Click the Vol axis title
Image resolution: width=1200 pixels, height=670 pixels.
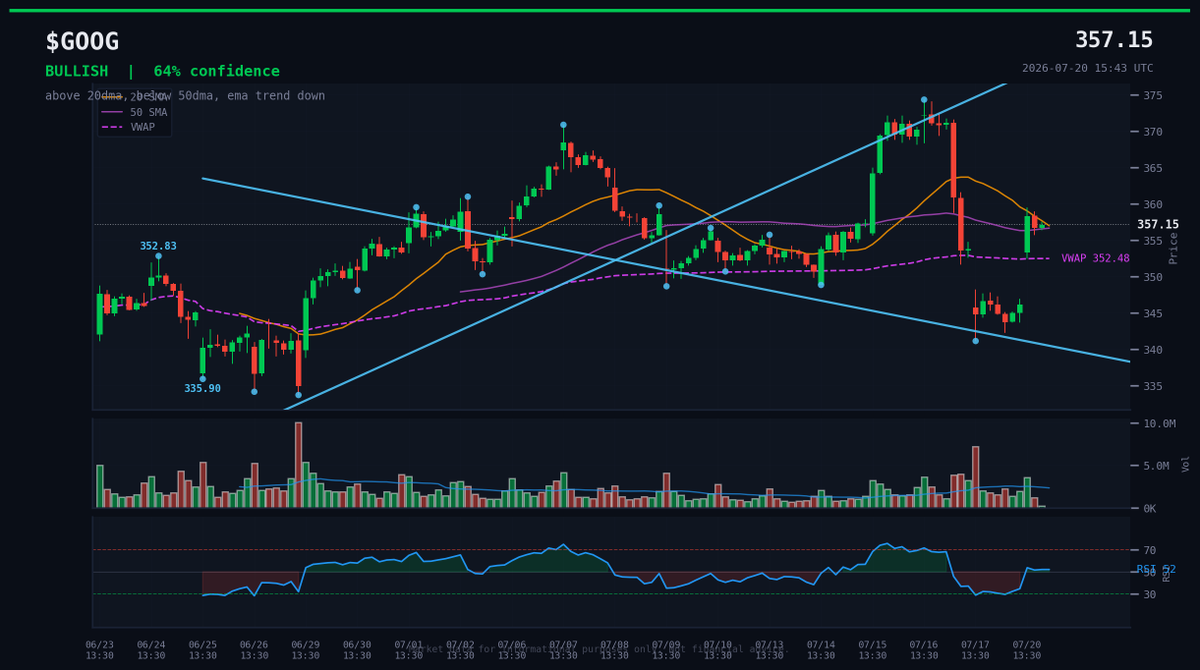[x=1186, y=464]
